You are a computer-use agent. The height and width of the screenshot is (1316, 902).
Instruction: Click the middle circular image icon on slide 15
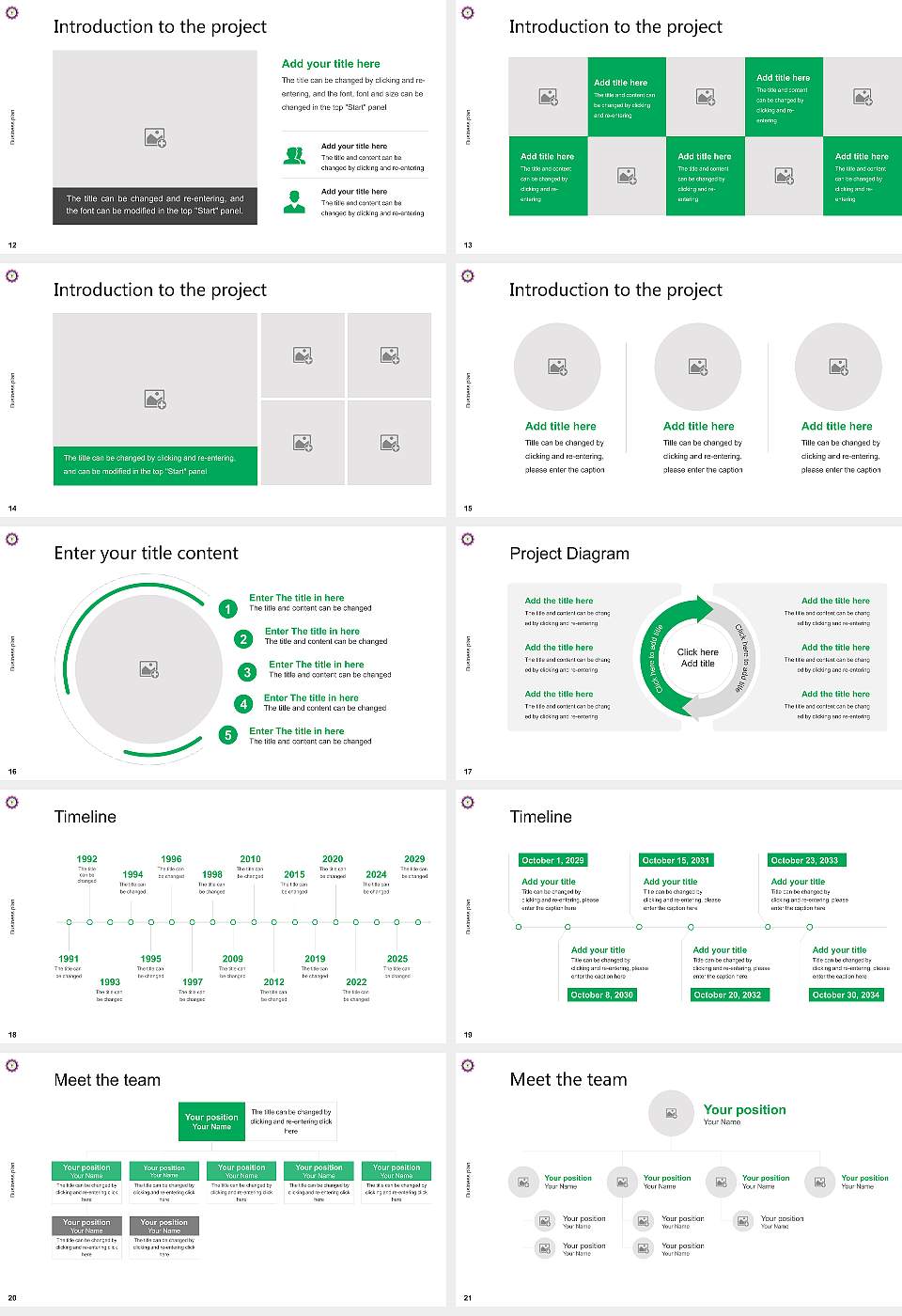coord(697,368)
